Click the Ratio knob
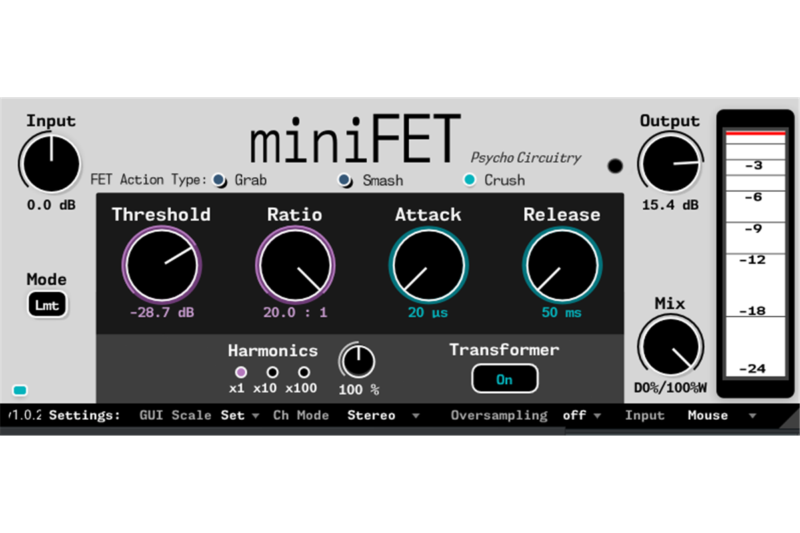This screenshot has width=800, height=533. (294, 266)
